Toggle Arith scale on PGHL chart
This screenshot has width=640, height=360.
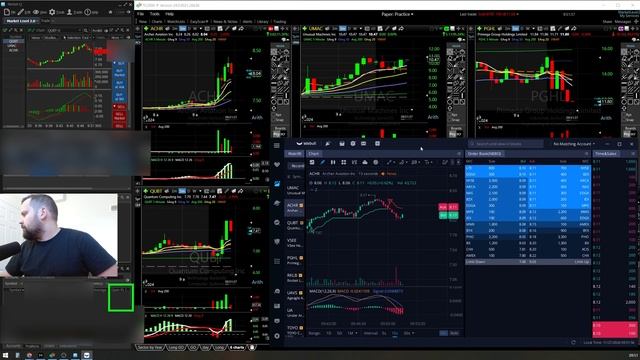tap(606, 118)
